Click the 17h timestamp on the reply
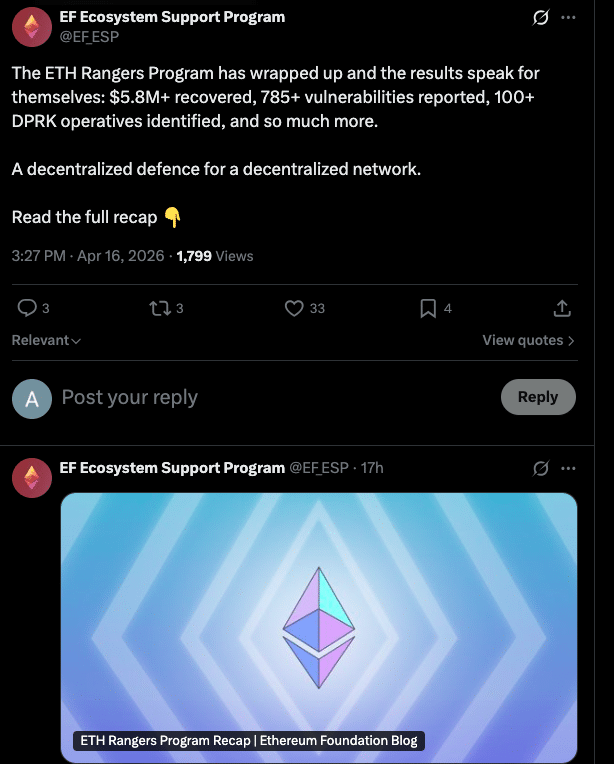This screenshot has height=764, width=614. [x=372, y=468]
